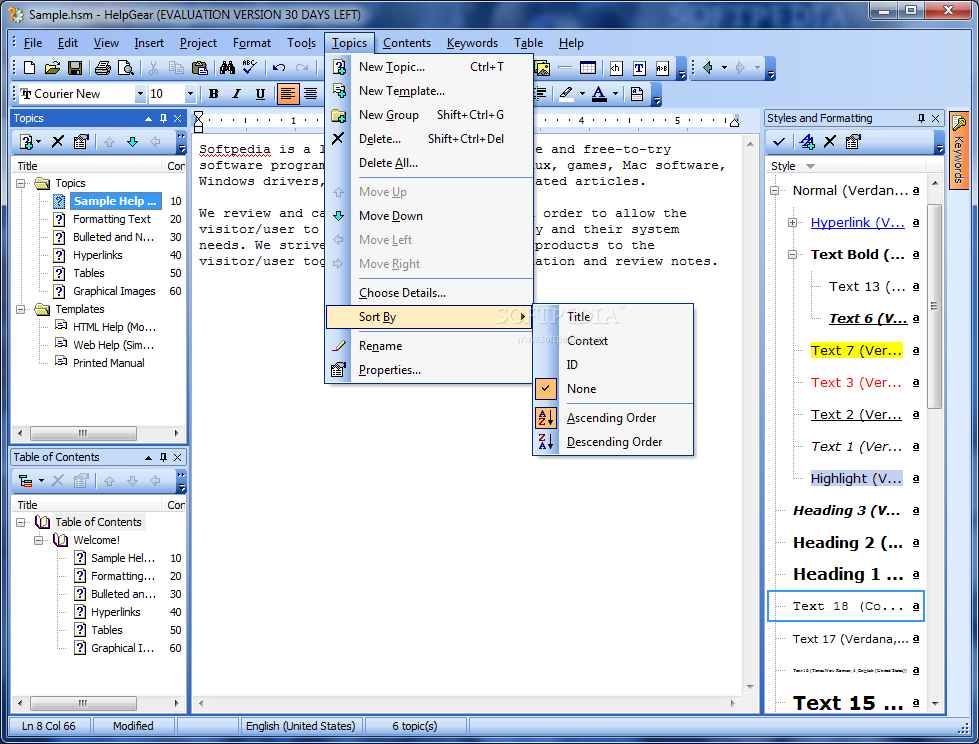
Task: Run the spell check ABC icon
Action: 249,68
